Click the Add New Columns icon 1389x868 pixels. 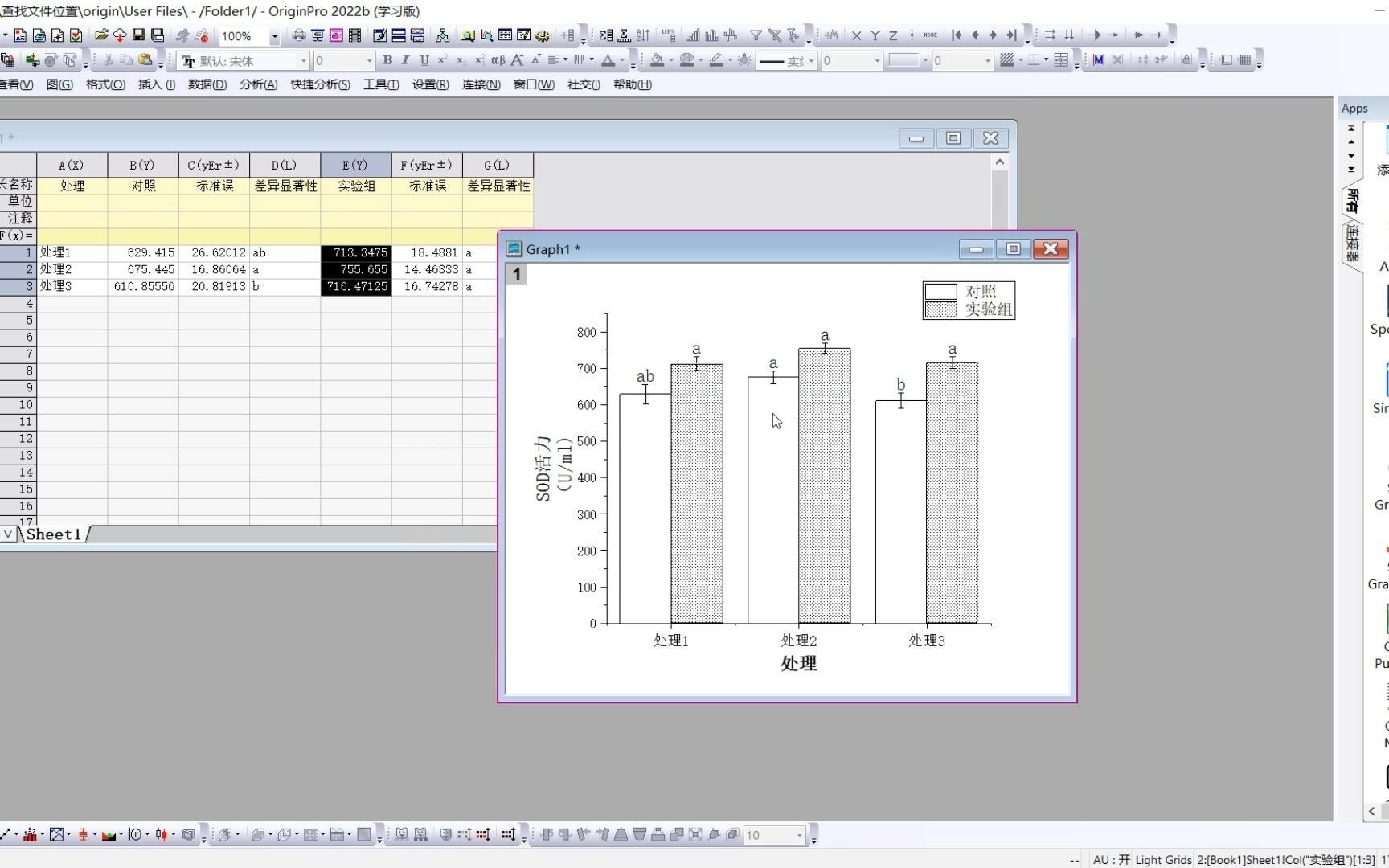coord(569,35)
